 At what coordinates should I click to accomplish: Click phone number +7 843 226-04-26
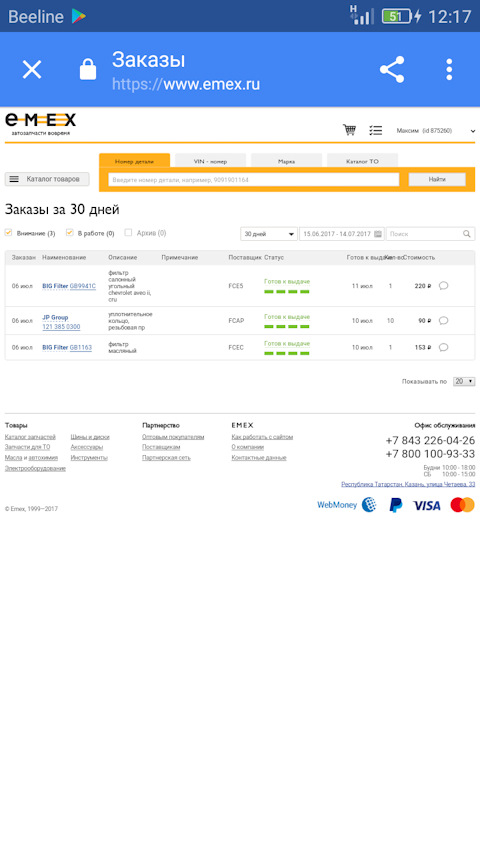tap(430, 440)
